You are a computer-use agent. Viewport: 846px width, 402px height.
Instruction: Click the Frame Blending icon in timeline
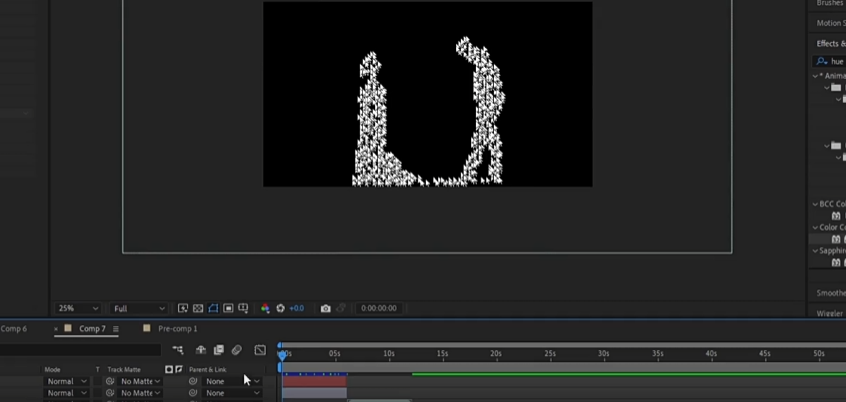click(218, 350)
